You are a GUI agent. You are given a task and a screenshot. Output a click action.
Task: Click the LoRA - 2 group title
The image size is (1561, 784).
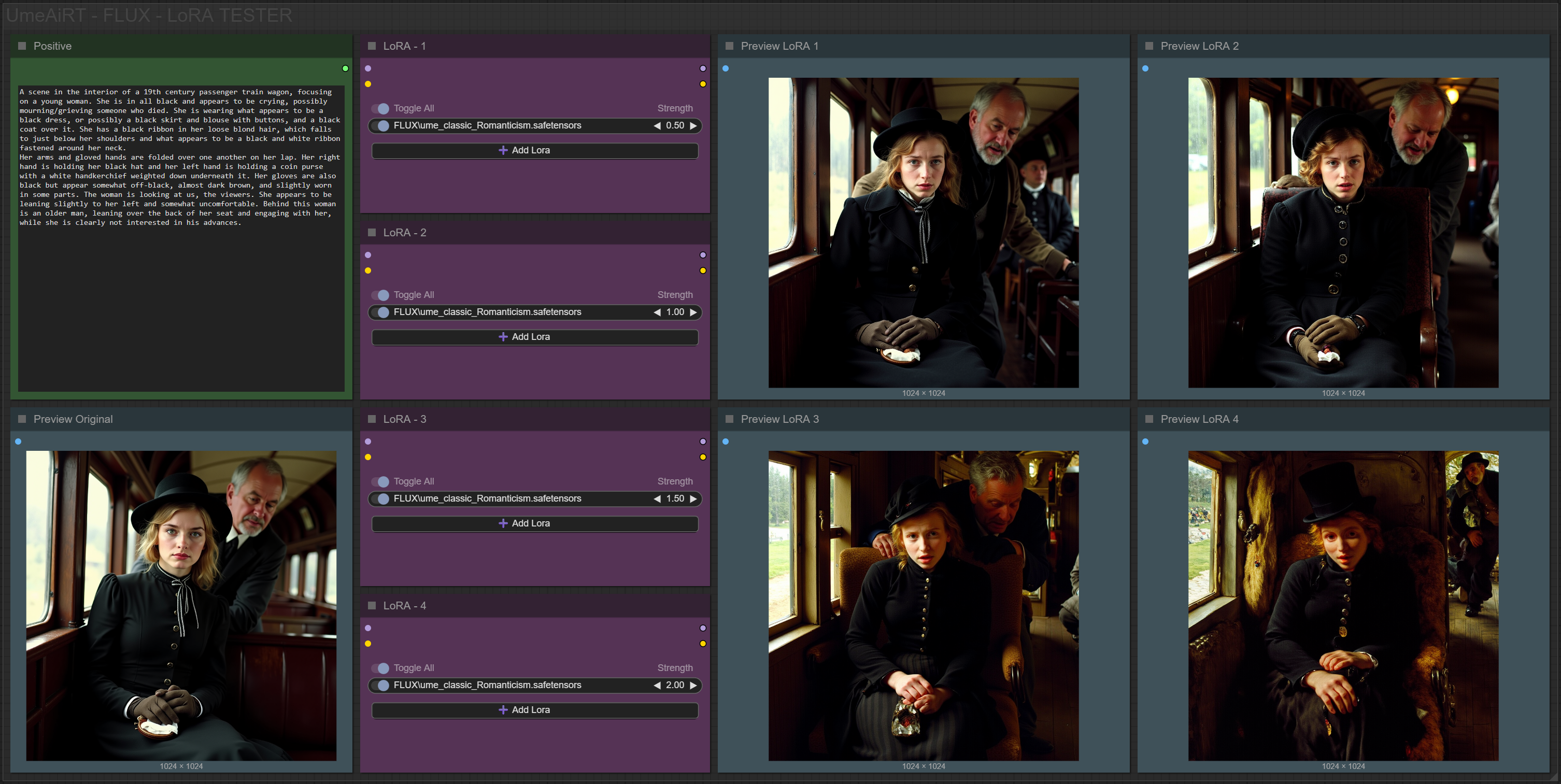point(404,233)
